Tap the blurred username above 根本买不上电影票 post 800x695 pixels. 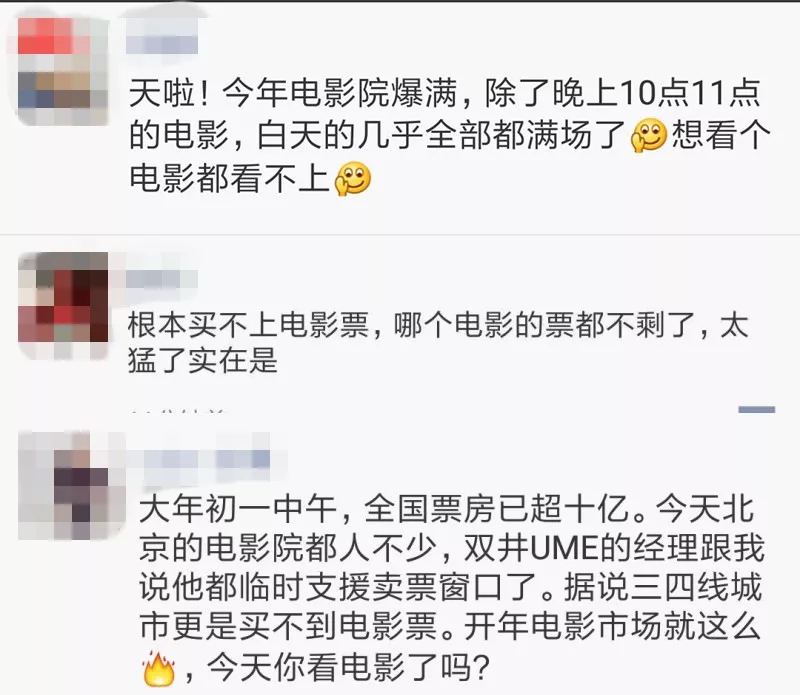coord(161,280)
